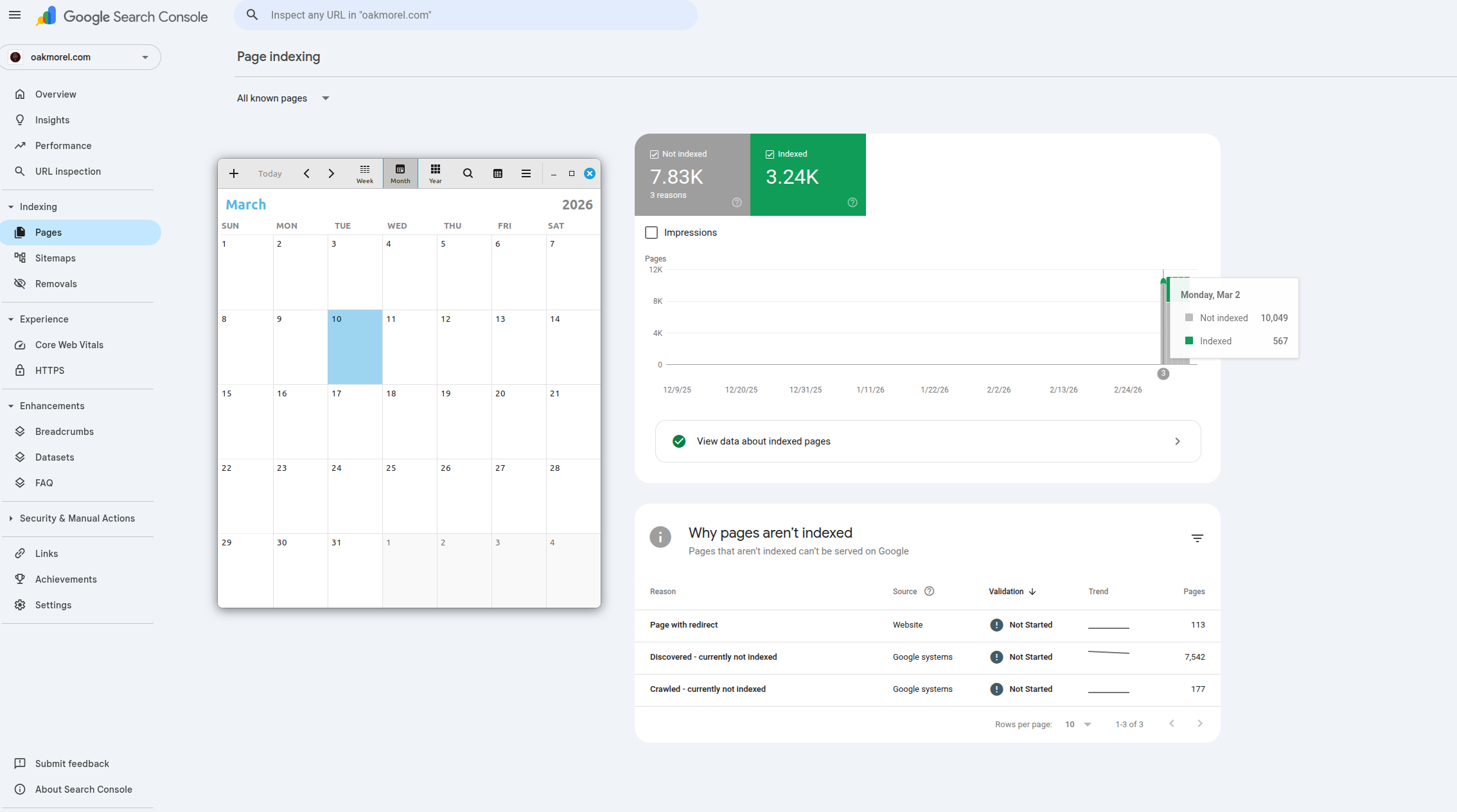Click the Inspect any URL search field
The image size is (1457, 812).
click(x=465, y=15)
